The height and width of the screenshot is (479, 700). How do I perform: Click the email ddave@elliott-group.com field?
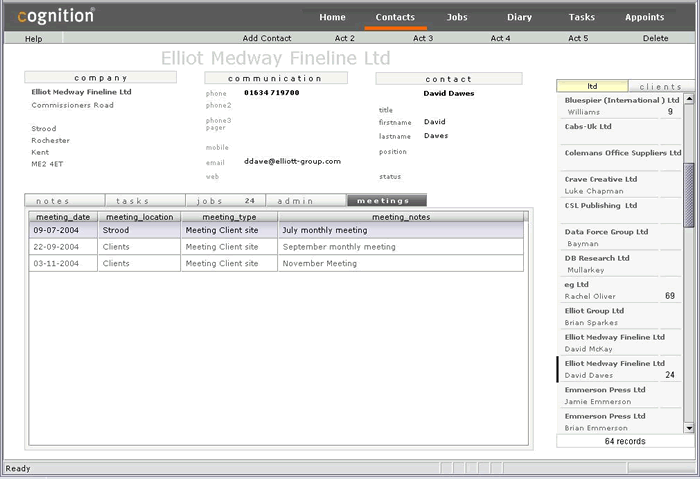[x=292, y=162]
